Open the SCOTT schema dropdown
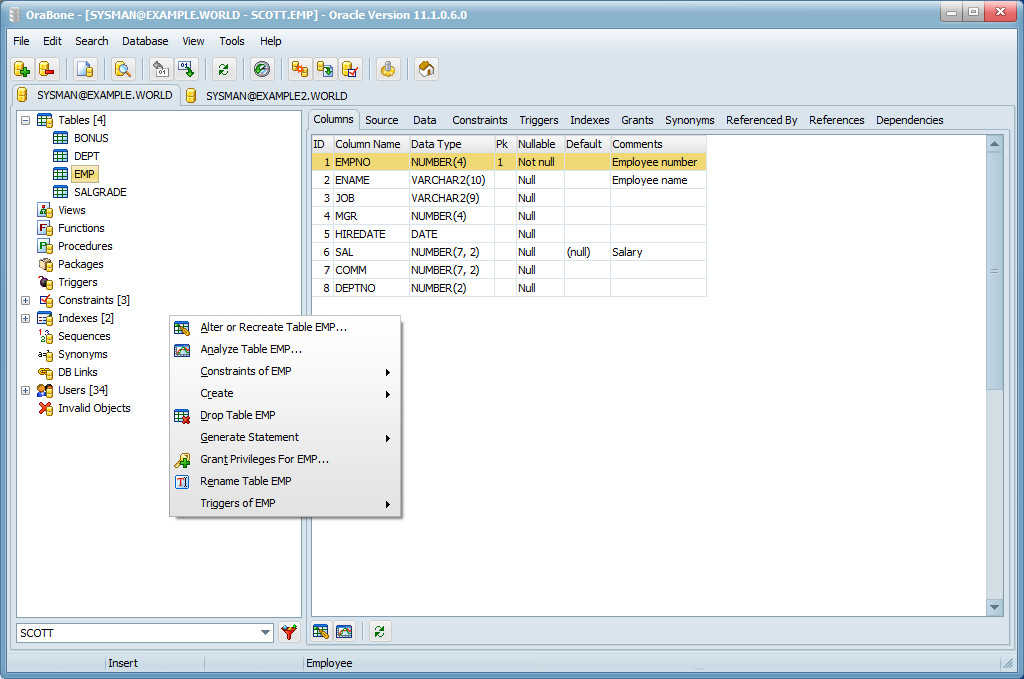The width and height of the screenshot is (1024, 679). [265, 633]
